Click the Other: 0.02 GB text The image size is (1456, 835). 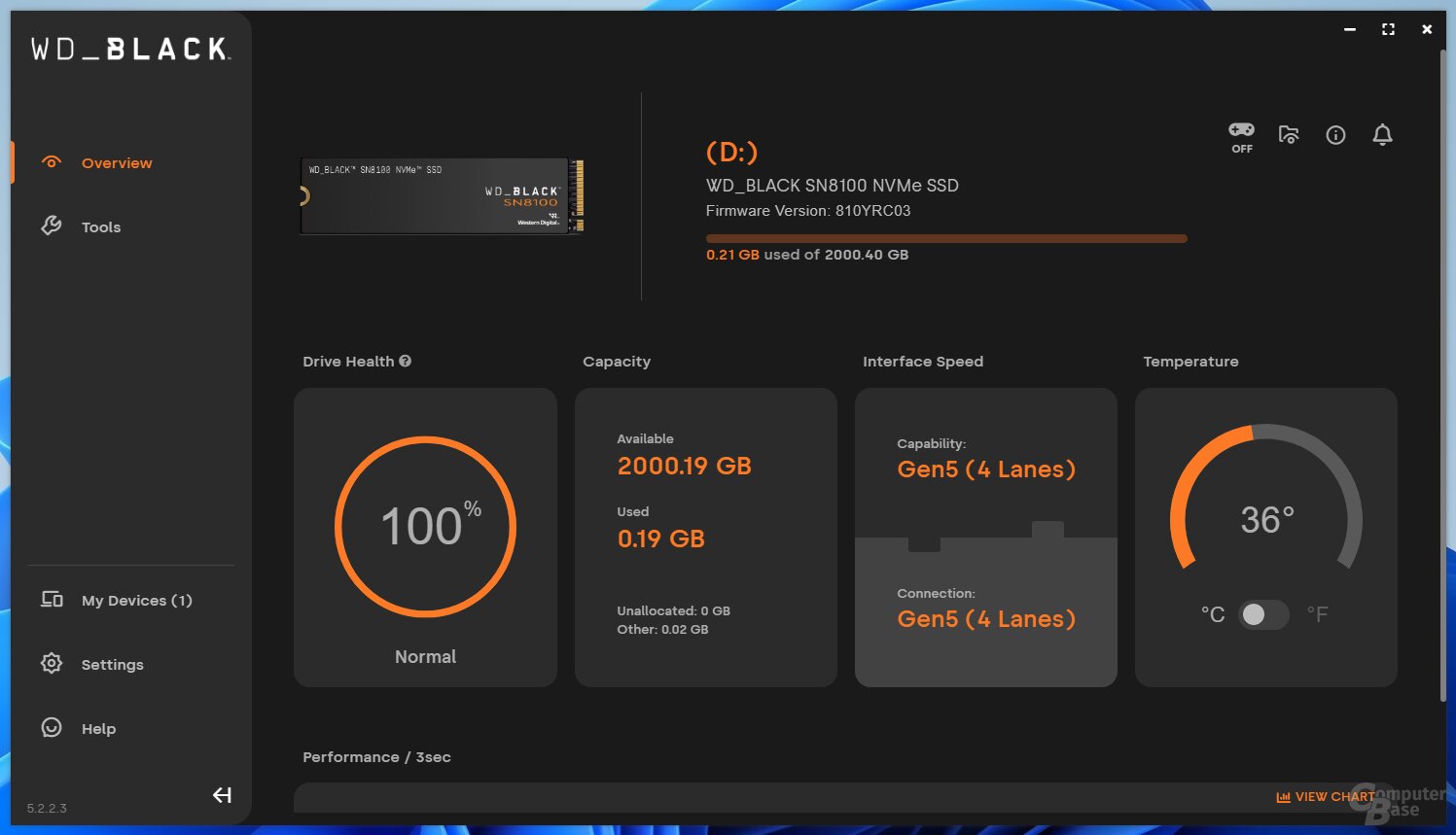662,630
